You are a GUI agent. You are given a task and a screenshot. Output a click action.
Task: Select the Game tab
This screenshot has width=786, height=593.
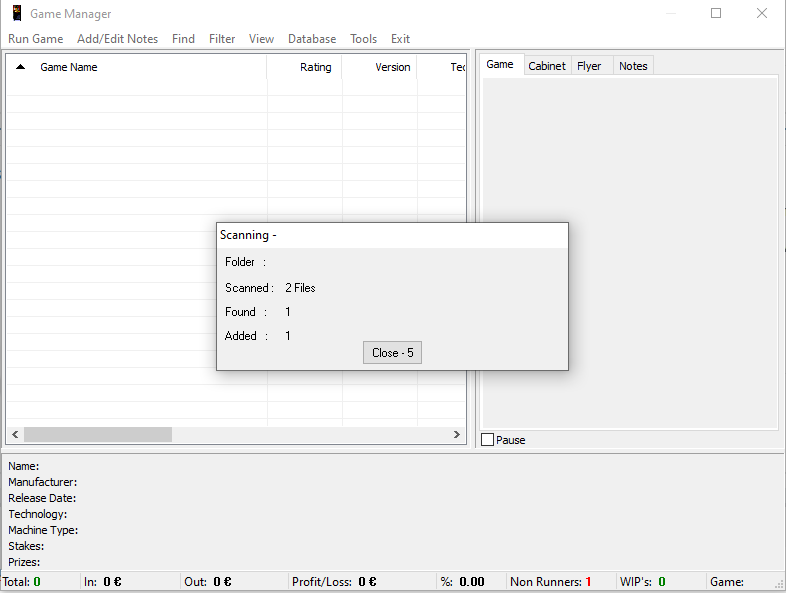click(x=500, y=65)
